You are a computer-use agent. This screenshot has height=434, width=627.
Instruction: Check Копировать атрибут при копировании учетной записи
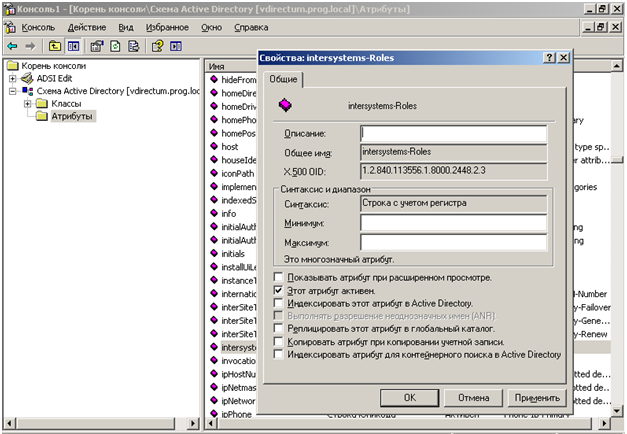coord(278,342)
